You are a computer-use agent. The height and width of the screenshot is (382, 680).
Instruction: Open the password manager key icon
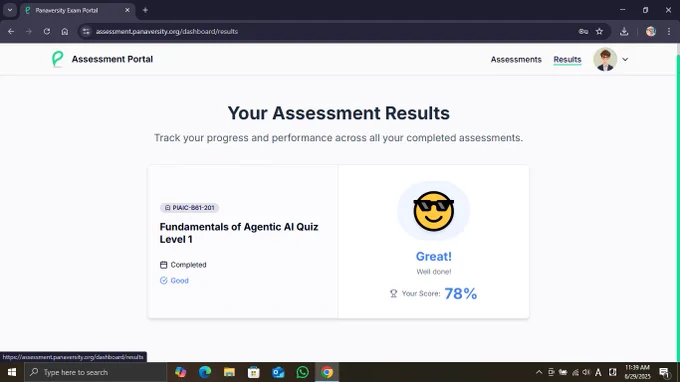click(x=583, y=31)
